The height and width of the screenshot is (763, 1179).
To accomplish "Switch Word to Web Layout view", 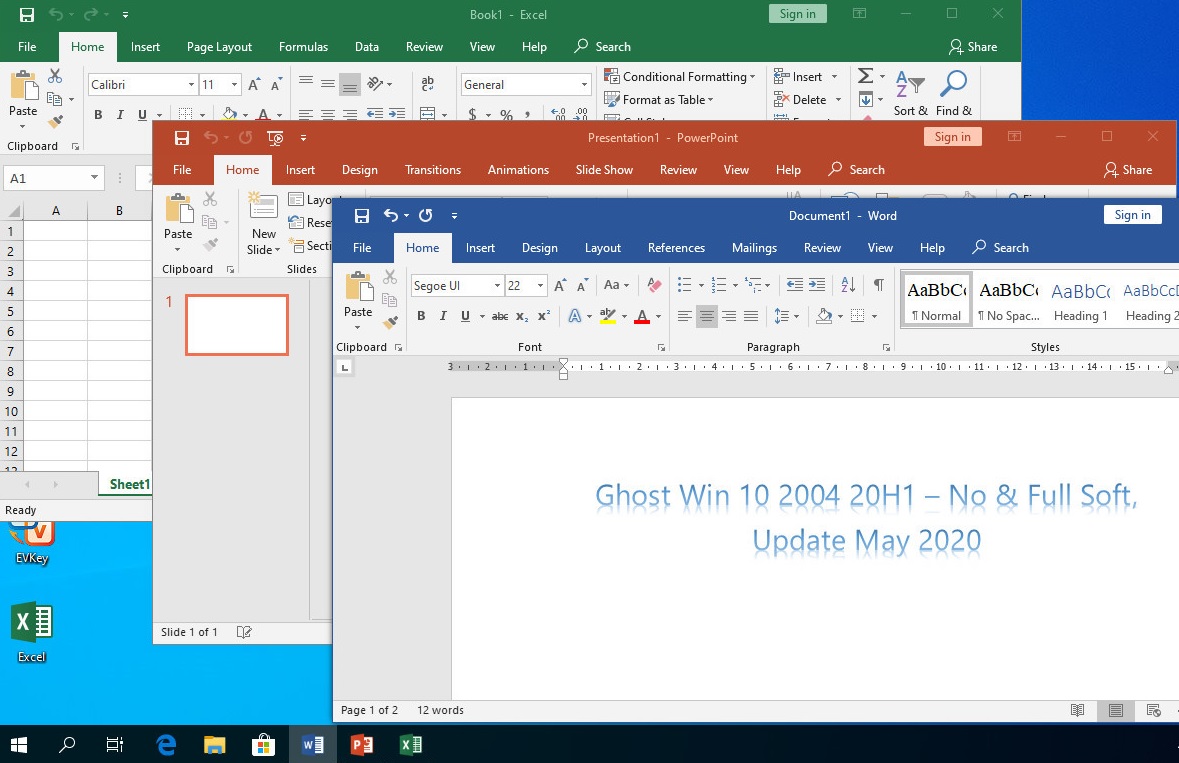I will (x=1153, y=710).
